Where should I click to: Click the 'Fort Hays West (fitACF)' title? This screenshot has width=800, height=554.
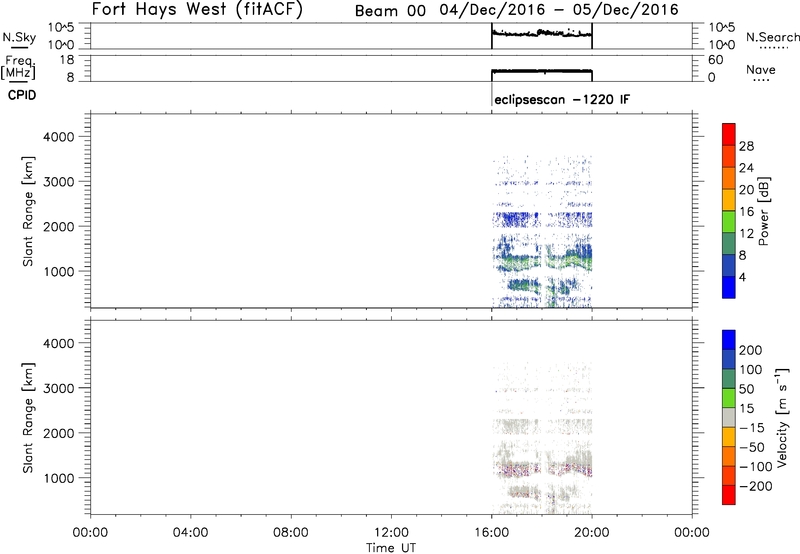(197, 9)
